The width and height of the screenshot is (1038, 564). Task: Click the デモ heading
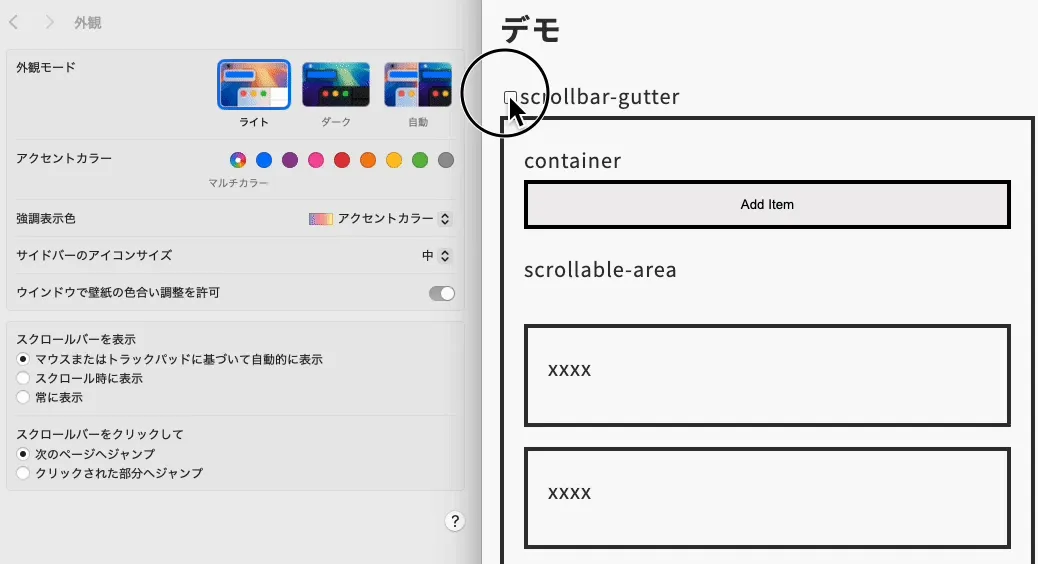coord(531,30)
